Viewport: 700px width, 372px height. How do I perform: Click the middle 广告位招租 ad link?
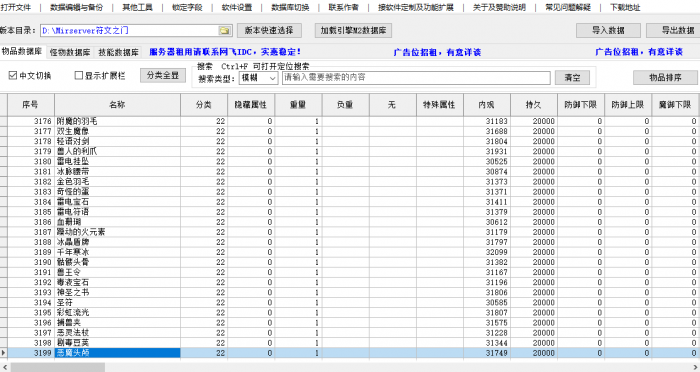[437, 52]
